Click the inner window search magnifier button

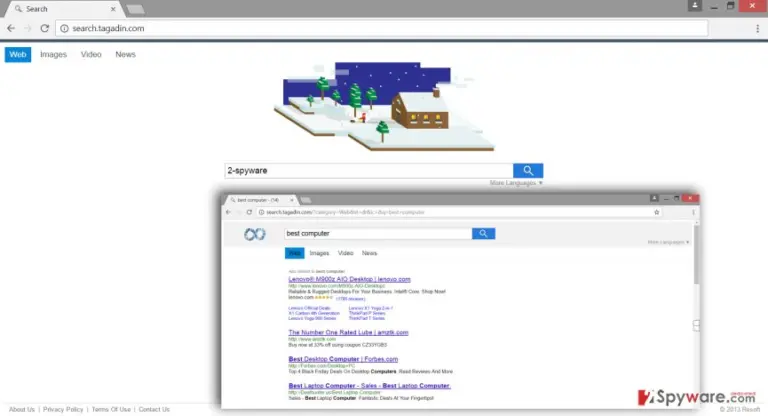tap(483, 234)
